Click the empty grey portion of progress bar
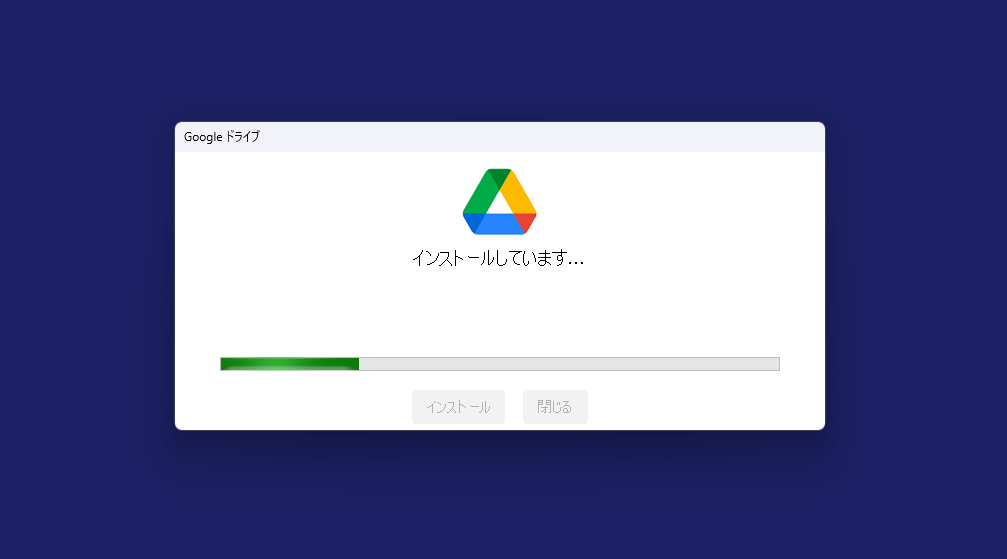 point(569,364)
